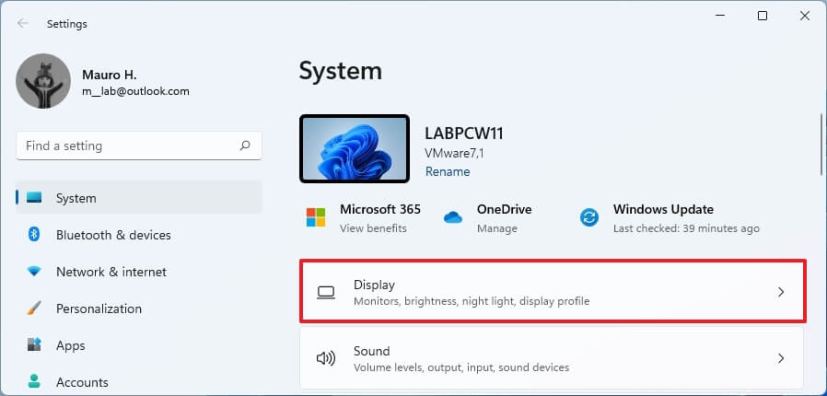The image size is (827, 396).
Task: Click the Apps icon in sidebar
Action: pos(34,345)
